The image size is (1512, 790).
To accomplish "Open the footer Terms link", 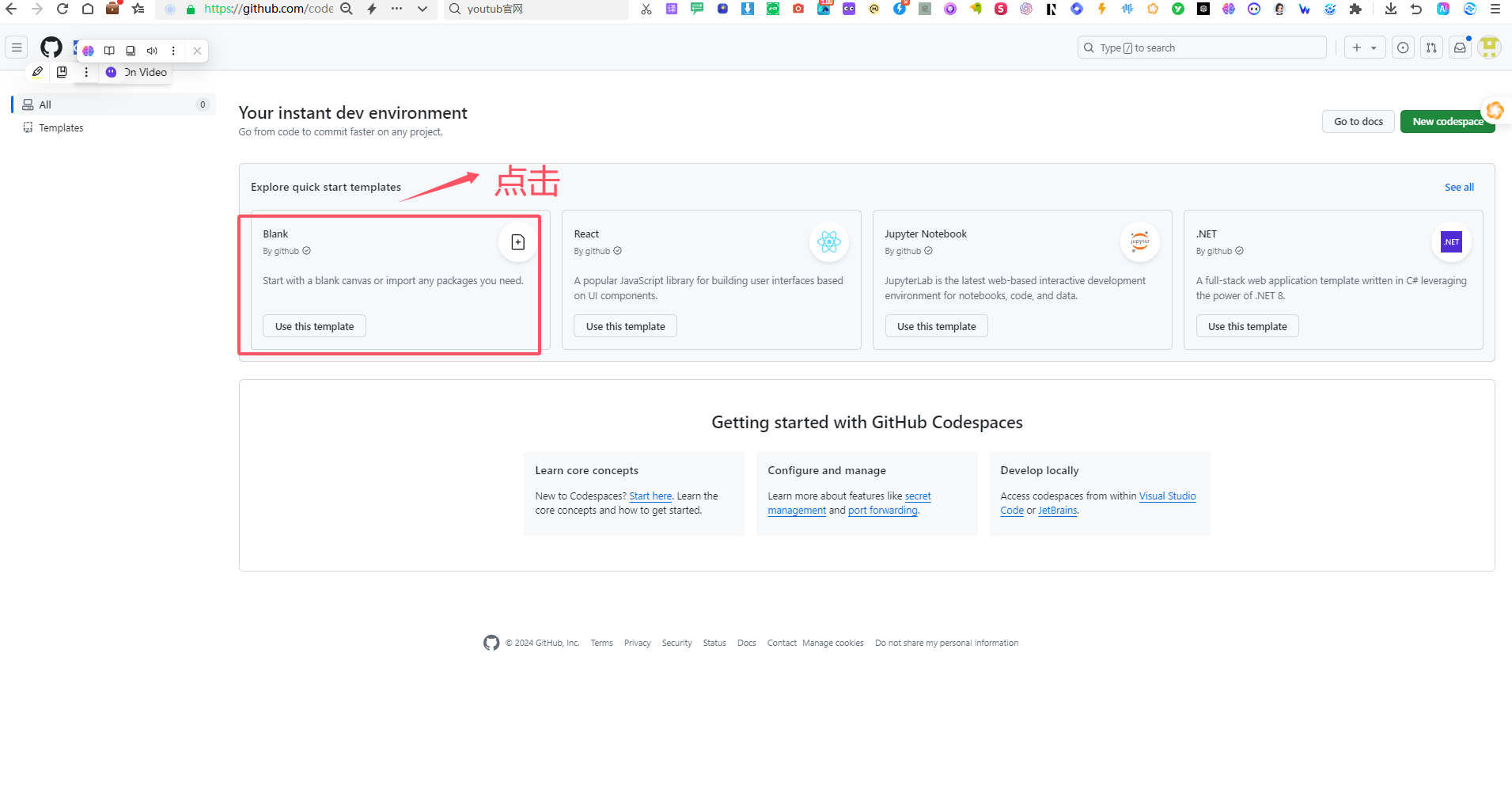I will (x=601, y=643).
